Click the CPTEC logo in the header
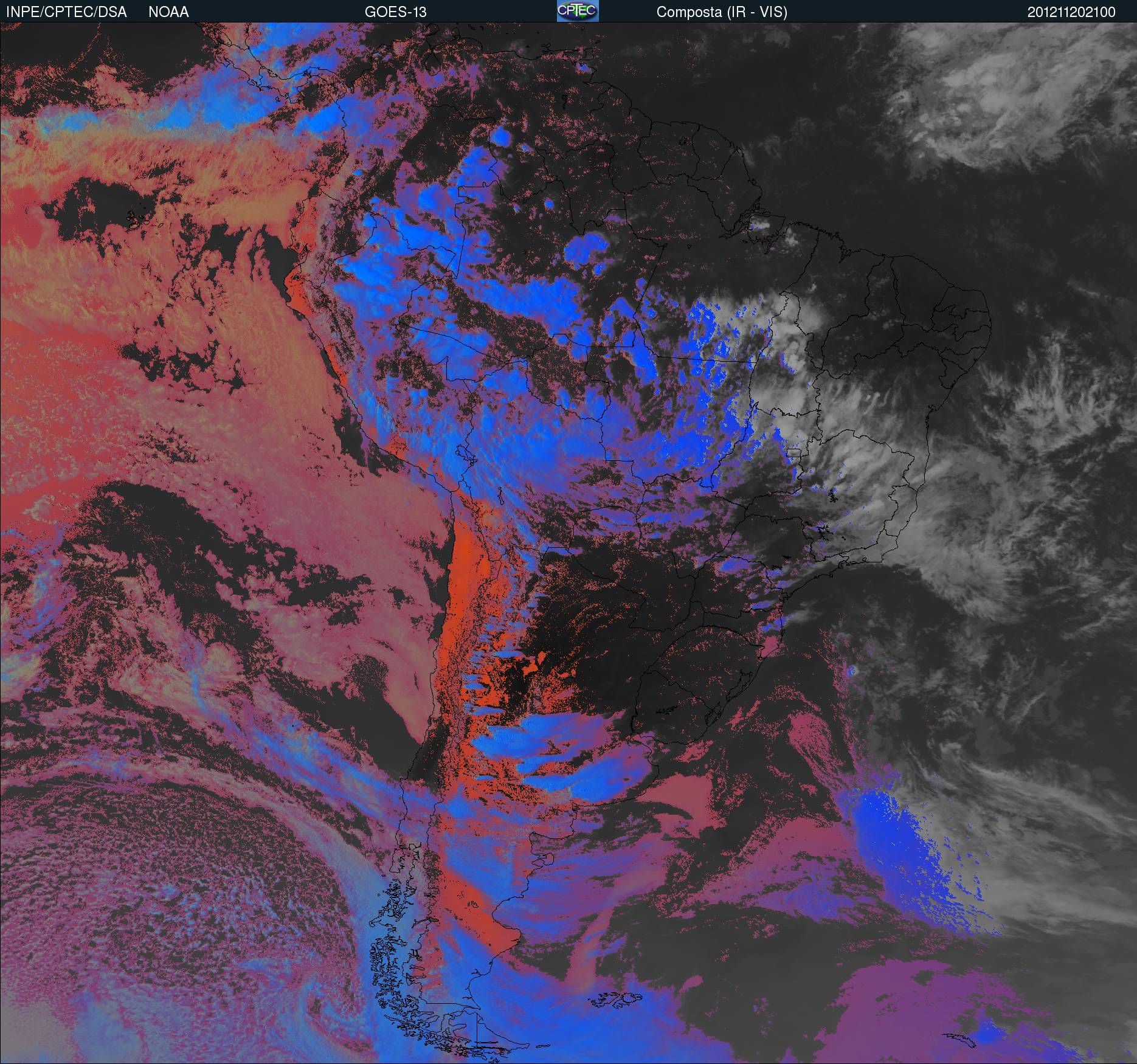 point(578,11)
